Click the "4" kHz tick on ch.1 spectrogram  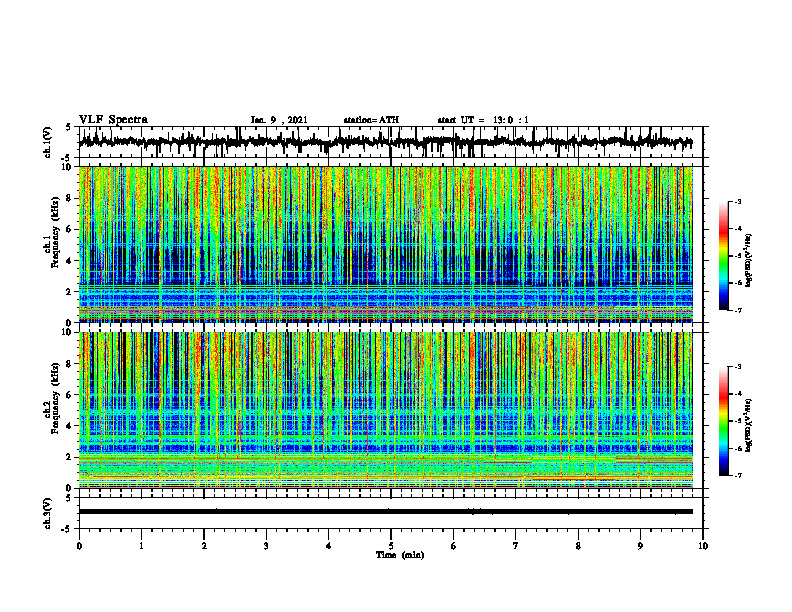(70, 261)
